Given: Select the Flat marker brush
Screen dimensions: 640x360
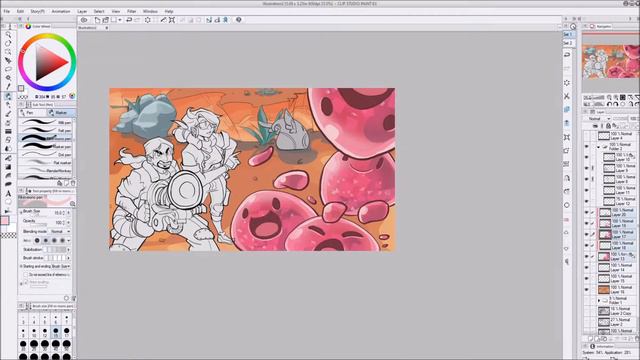Looking at the screenshot, I should point(46,162).
